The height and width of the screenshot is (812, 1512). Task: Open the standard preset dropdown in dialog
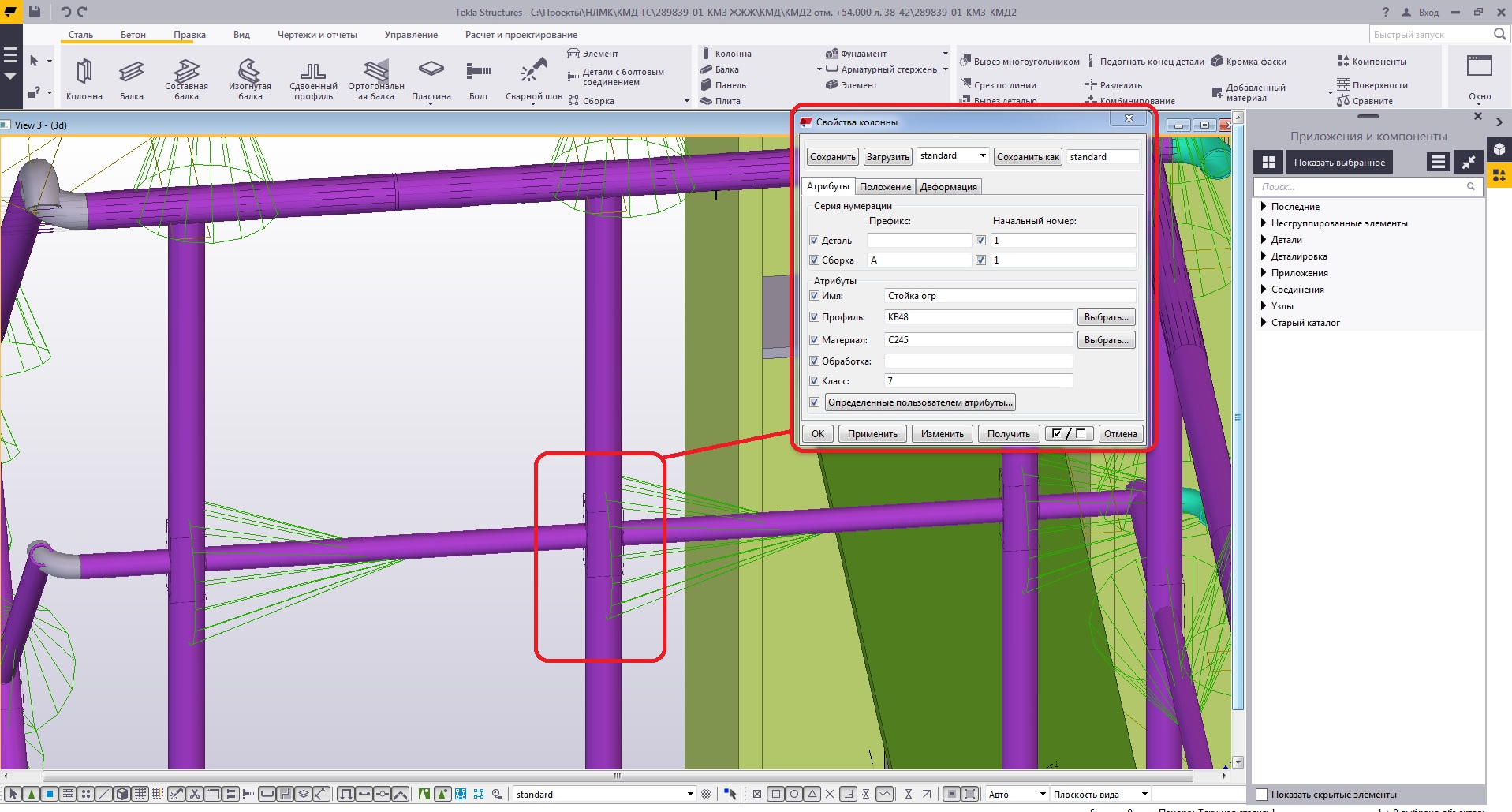[983, 156]
